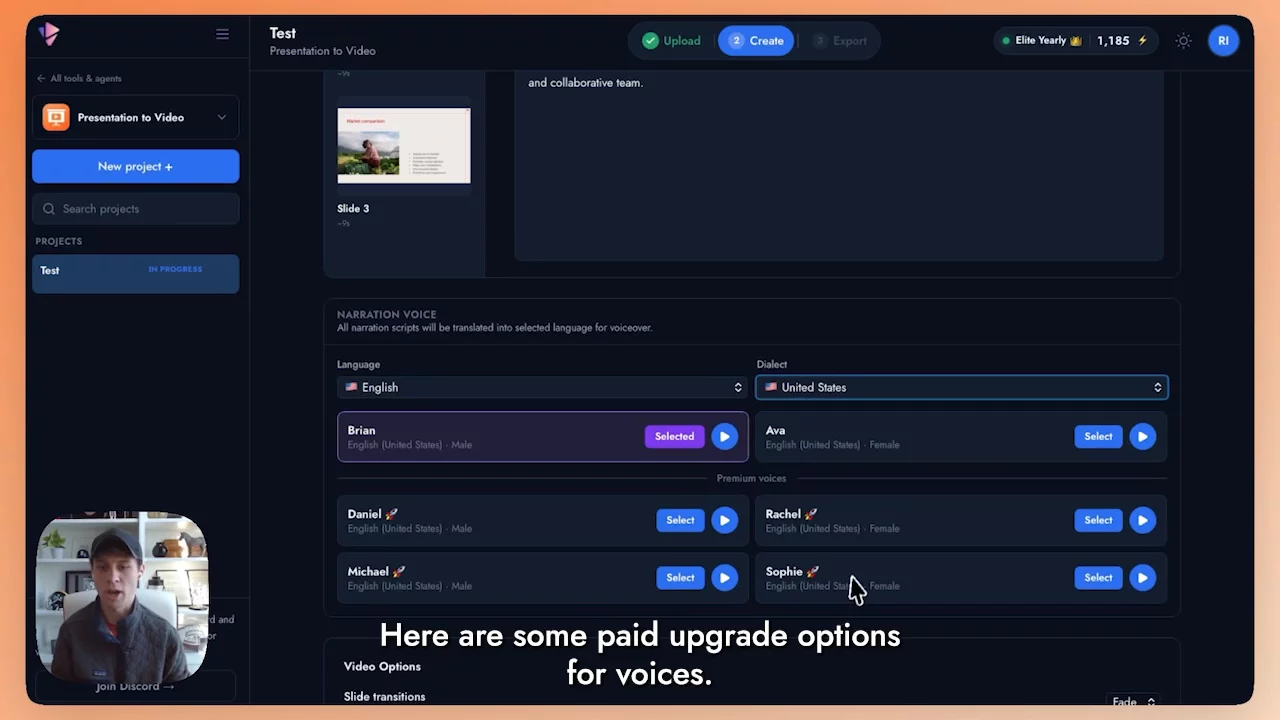
Task: Collapse sidebar with hamburger icon
Action: click(x=222, y=34)
